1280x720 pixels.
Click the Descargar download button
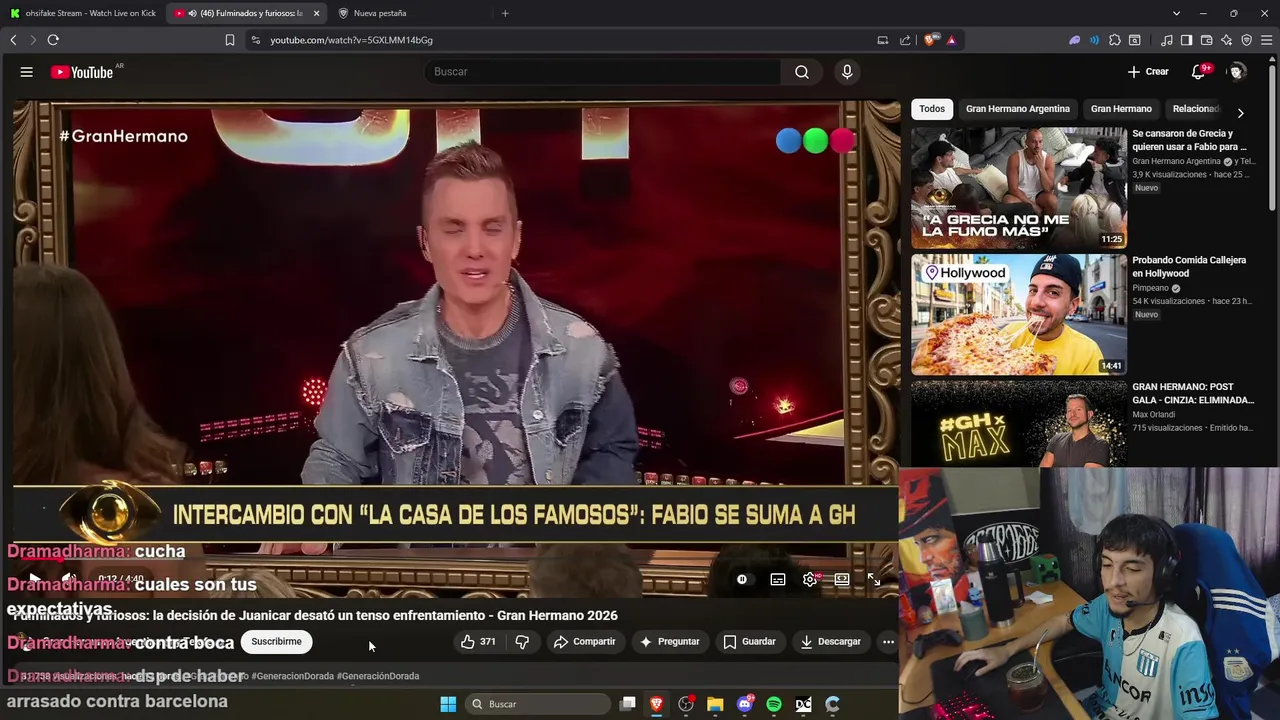pos(831,641)
